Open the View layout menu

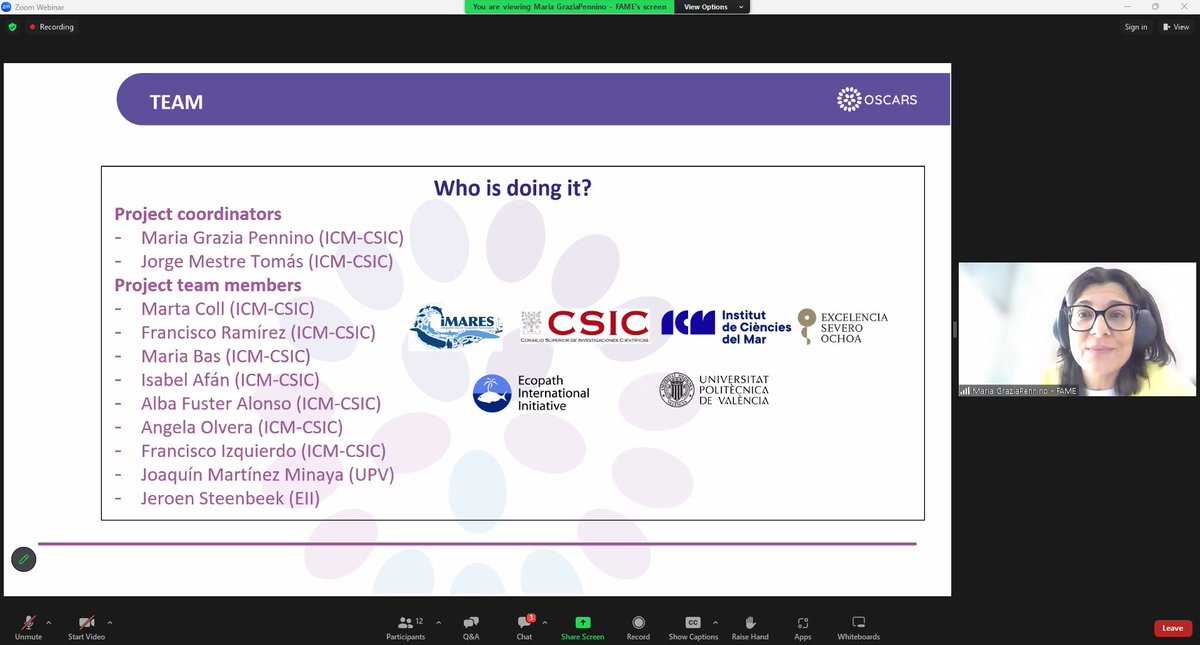pos(1174,27)
